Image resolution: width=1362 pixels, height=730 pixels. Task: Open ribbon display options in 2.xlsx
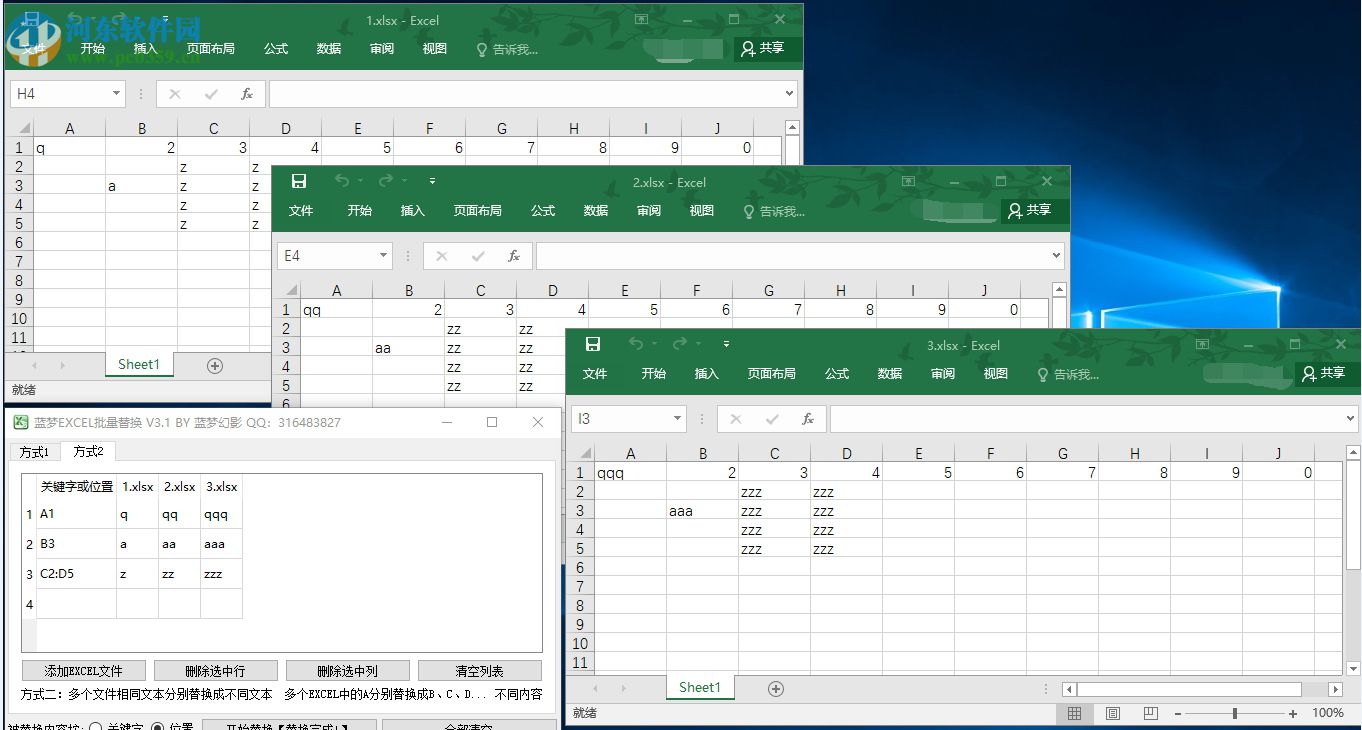[908, 182]
